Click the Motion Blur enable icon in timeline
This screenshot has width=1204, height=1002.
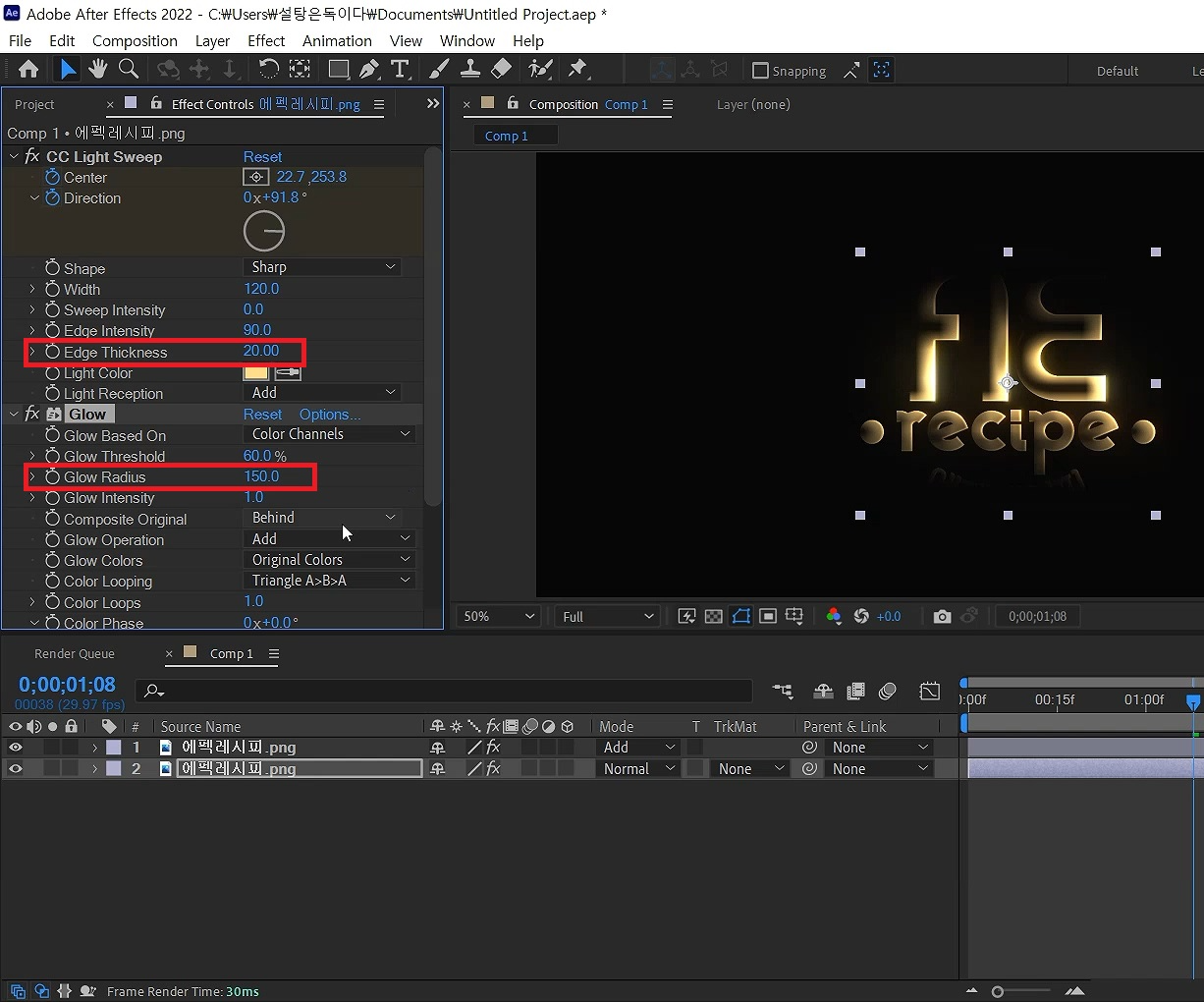pos(888,692)
